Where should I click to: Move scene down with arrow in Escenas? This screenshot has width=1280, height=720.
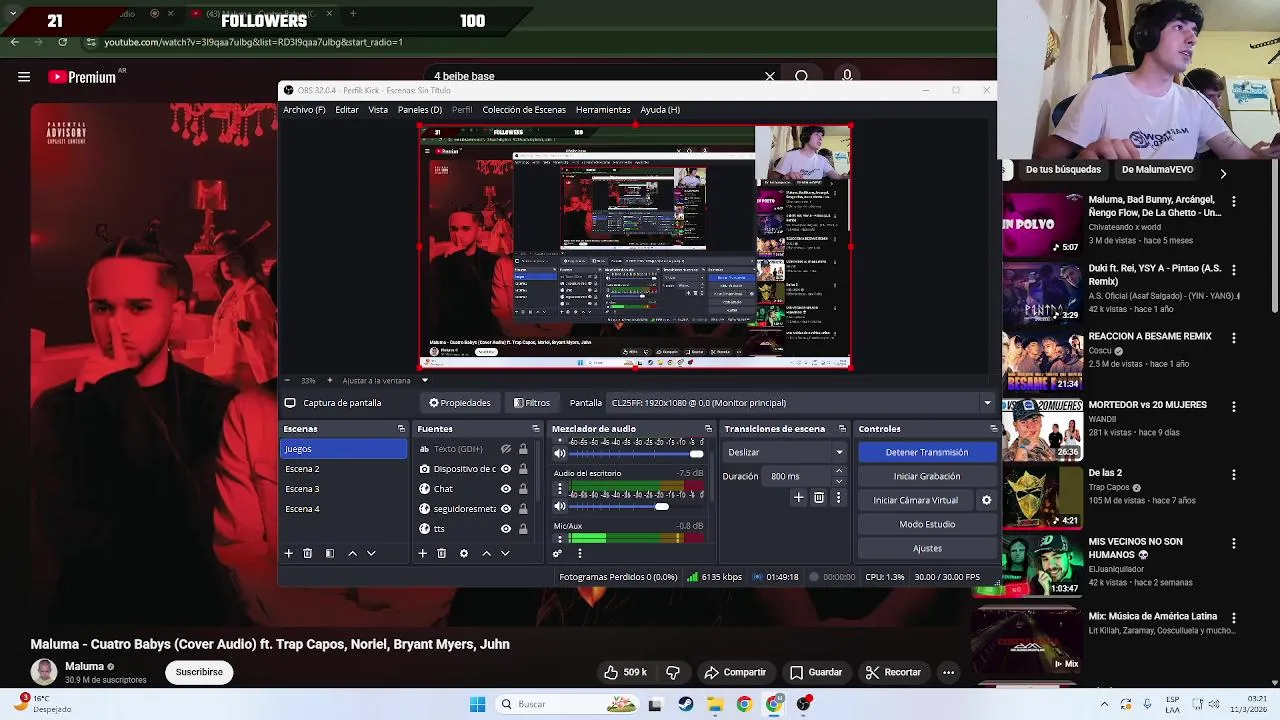click(371, 553)
